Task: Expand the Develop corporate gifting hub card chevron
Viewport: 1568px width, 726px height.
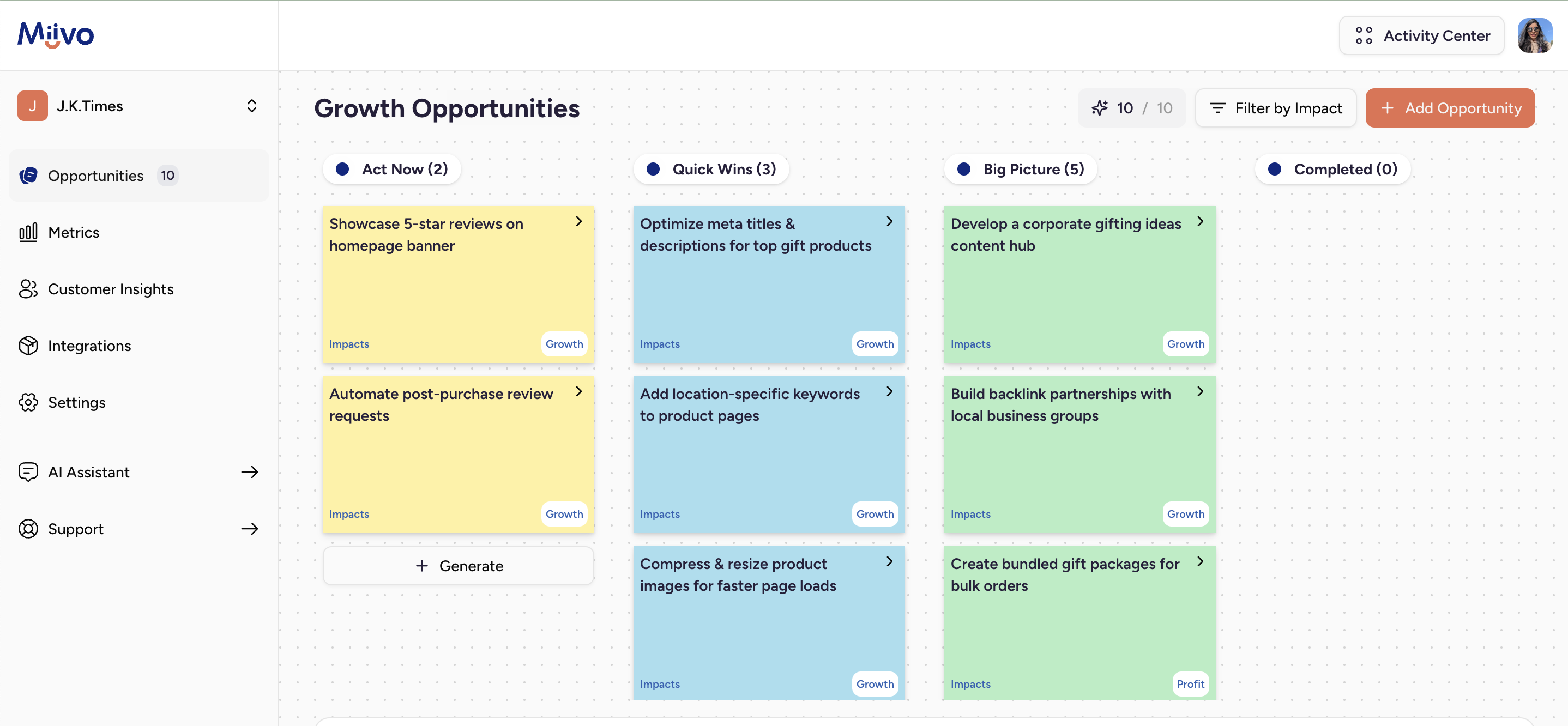Action: tap(1200, 221)
